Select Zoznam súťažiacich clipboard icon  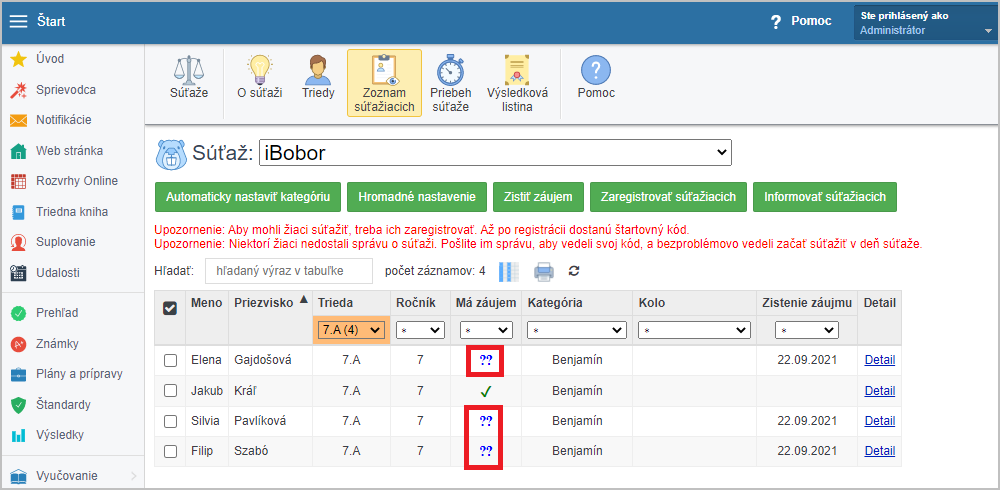point(384,84)
